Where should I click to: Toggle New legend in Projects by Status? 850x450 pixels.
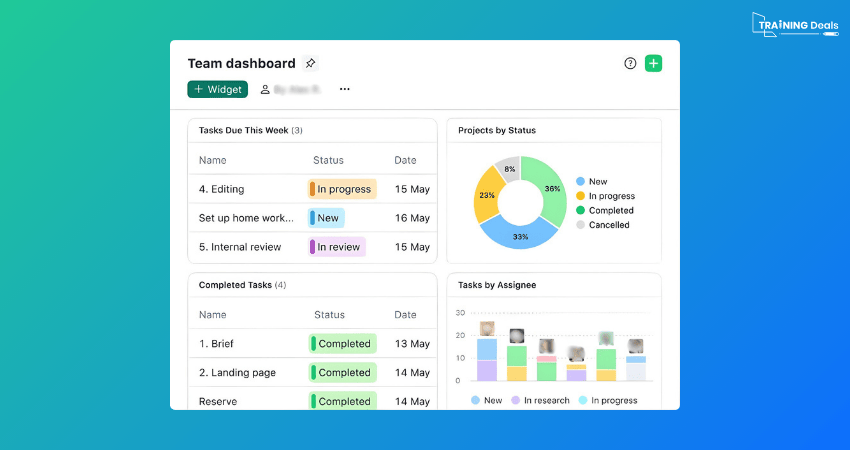point(597,182)
